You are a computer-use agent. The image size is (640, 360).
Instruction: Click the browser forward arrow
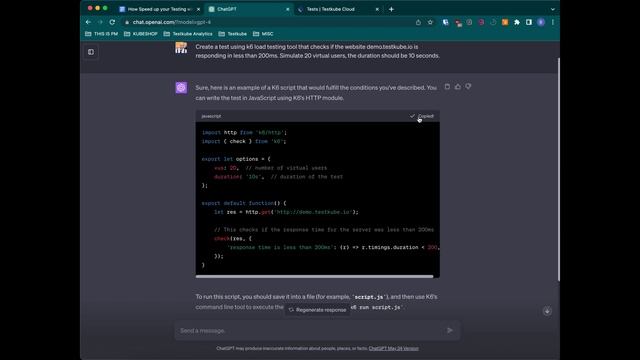[100, 22]
